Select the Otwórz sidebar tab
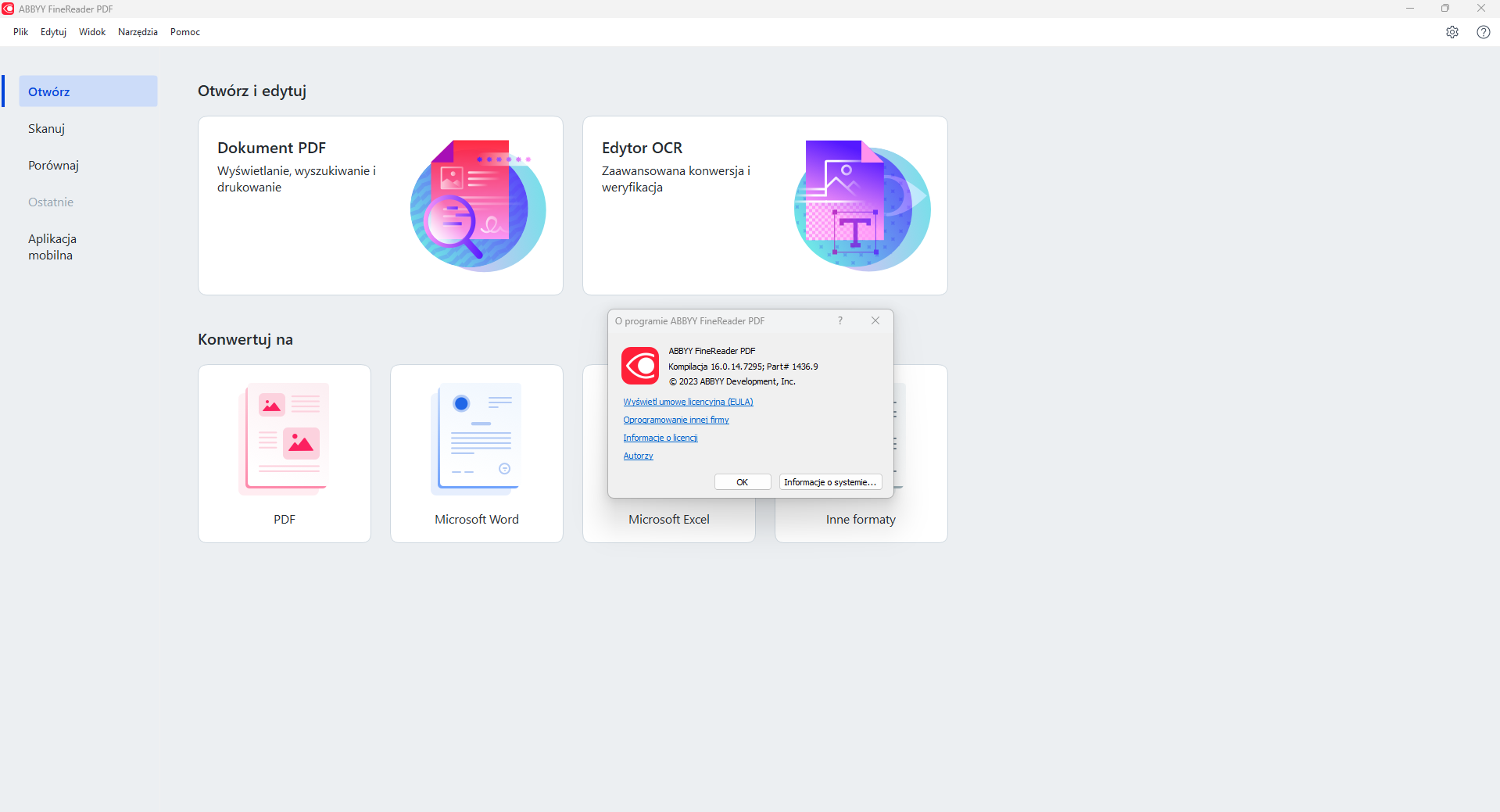Viewport: 1500px width, 812px height. point(88,91)
